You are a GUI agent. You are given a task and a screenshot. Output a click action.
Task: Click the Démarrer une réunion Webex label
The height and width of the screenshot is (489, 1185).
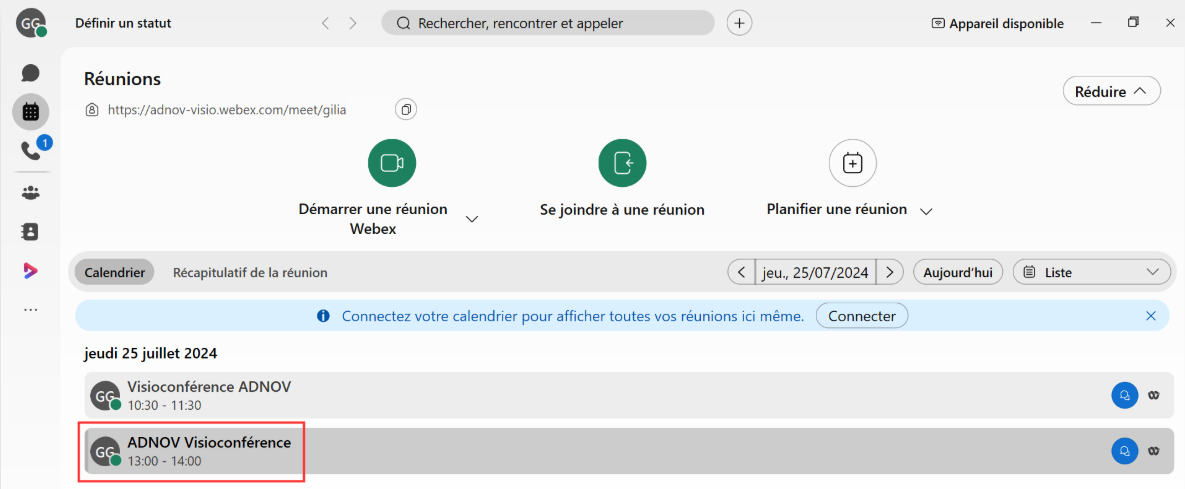coord(373,218)
